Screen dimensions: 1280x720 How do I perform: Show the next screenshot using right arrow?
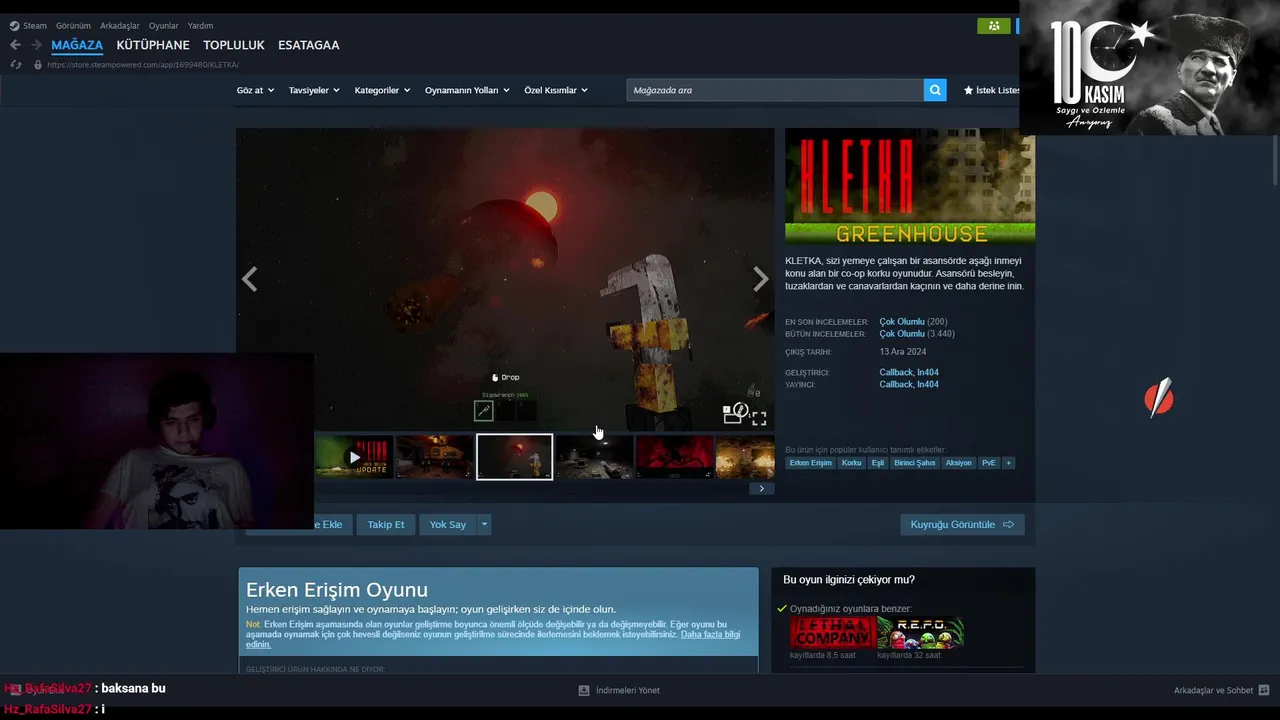(761, 280)
